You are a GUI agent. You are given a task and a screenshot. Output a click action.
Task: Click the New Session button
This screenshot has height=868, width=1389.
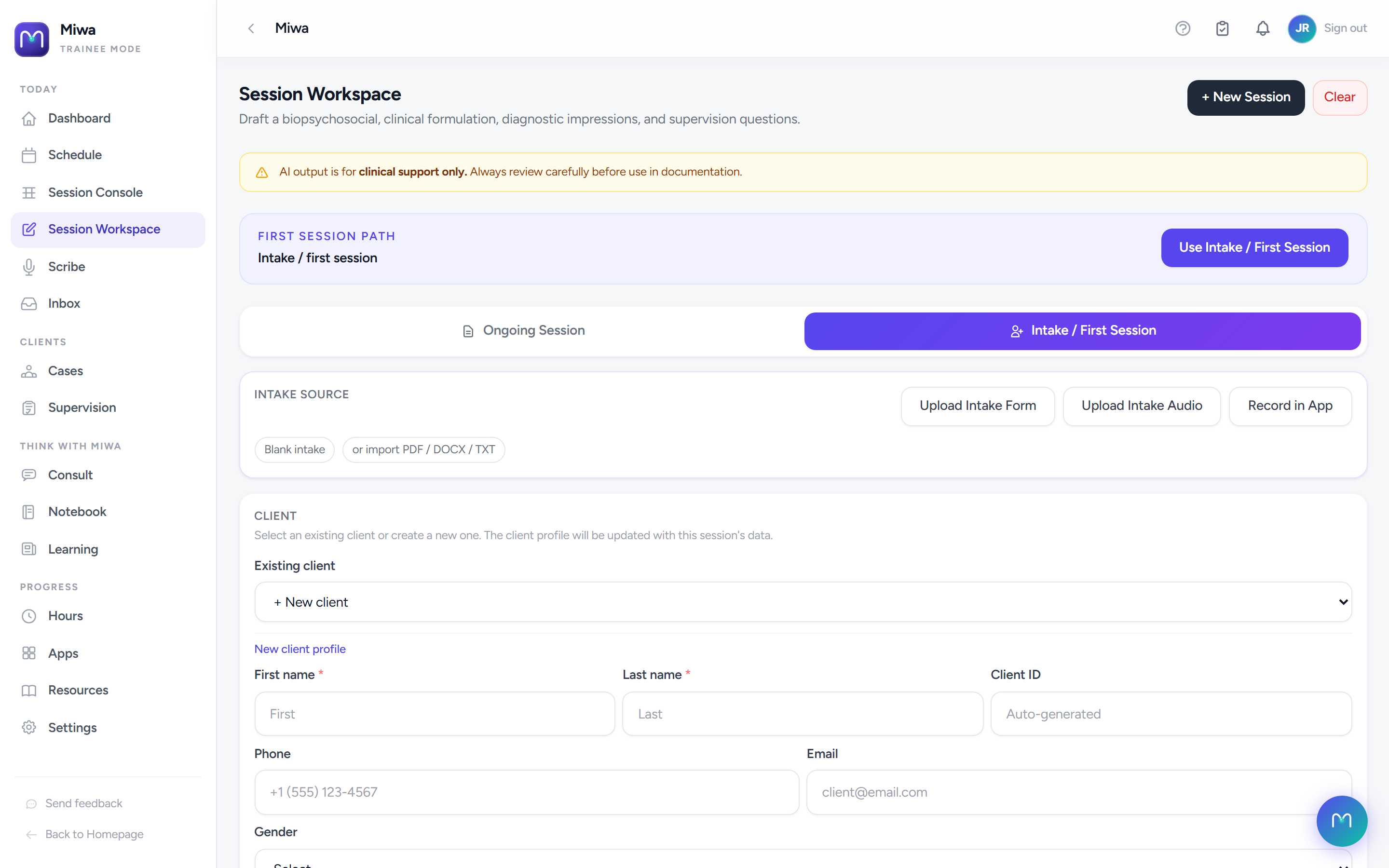(1245, 97)
